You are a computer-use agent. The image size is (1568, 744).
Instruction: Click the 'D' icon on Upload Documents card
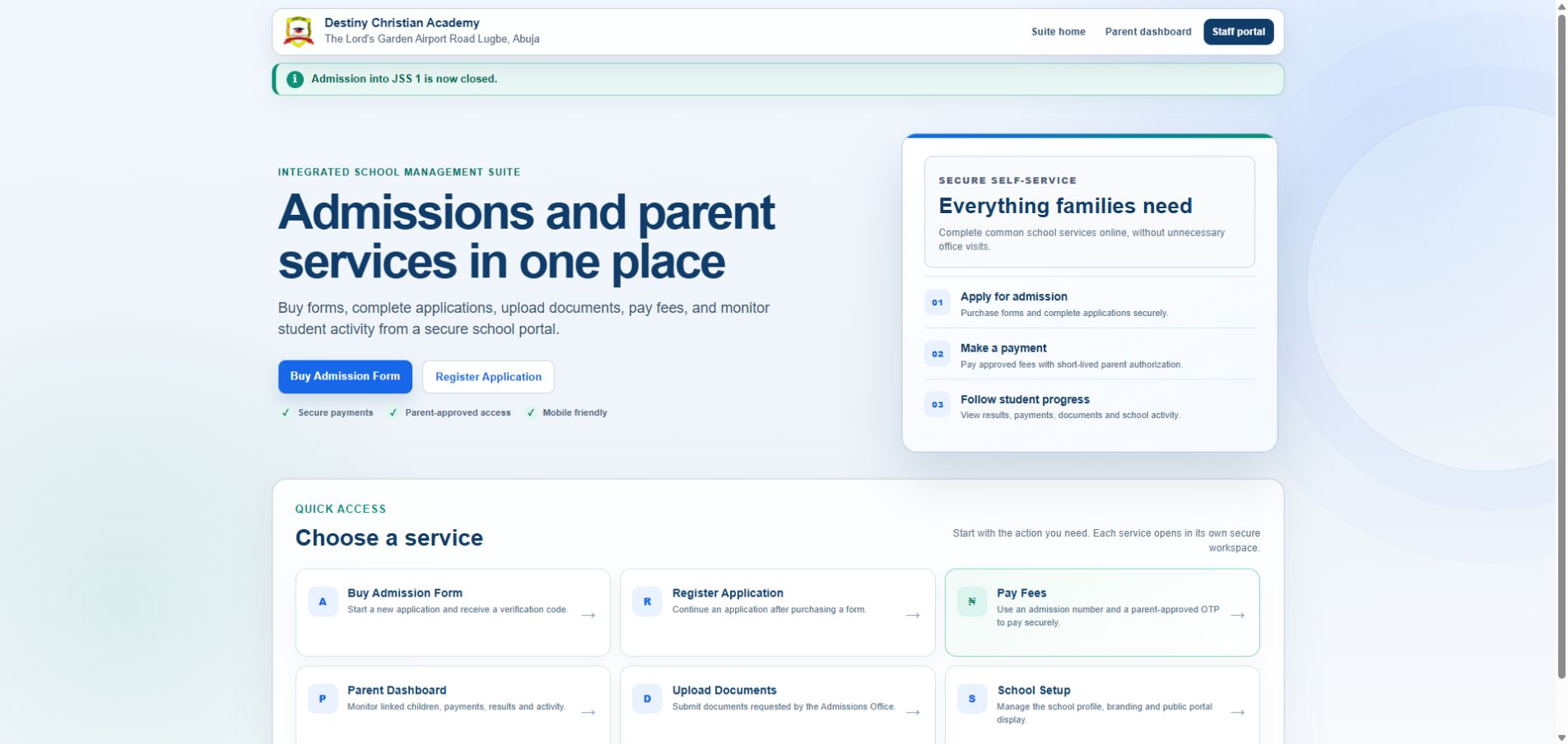[647, 699]
